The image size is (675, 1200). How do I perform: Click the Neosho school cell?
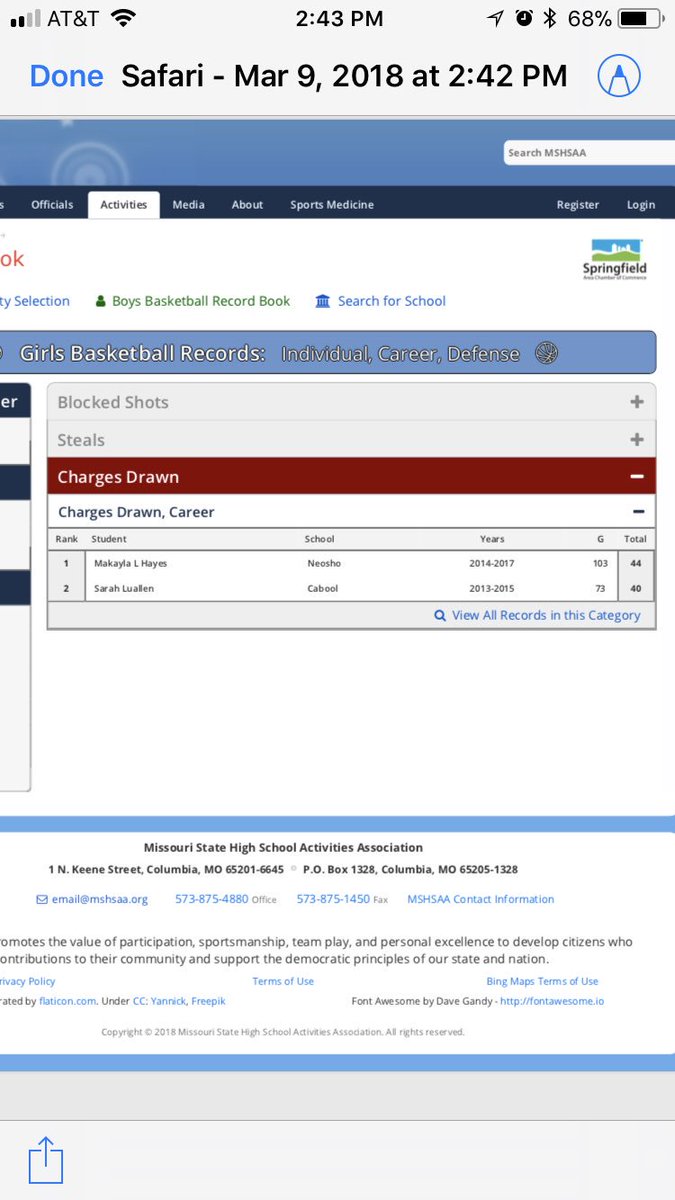pyautogui.click(x=324, y=563)
